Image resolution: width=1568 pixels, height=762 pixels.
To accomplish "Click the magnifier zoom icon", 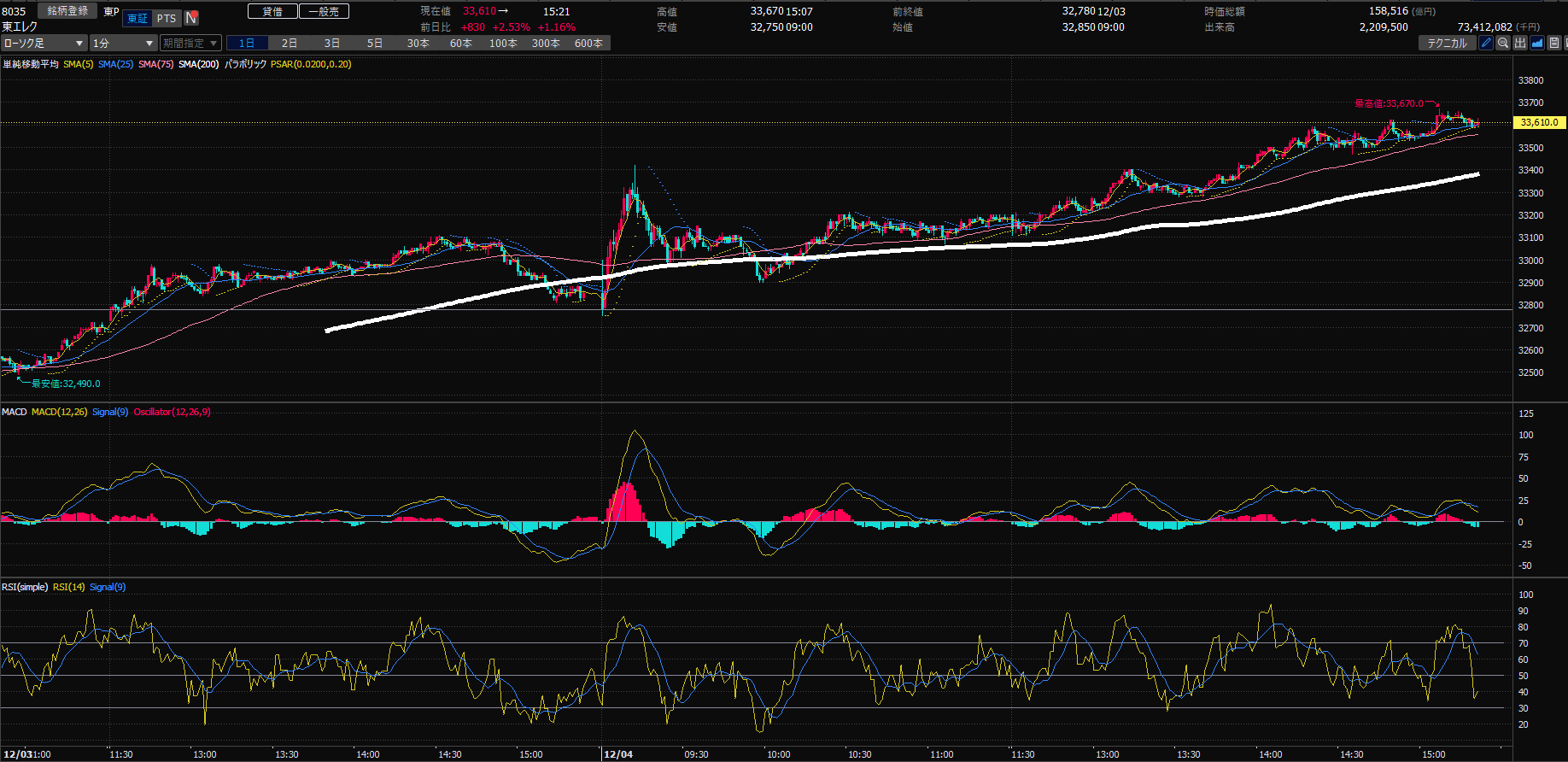I will pos(1503,43).
